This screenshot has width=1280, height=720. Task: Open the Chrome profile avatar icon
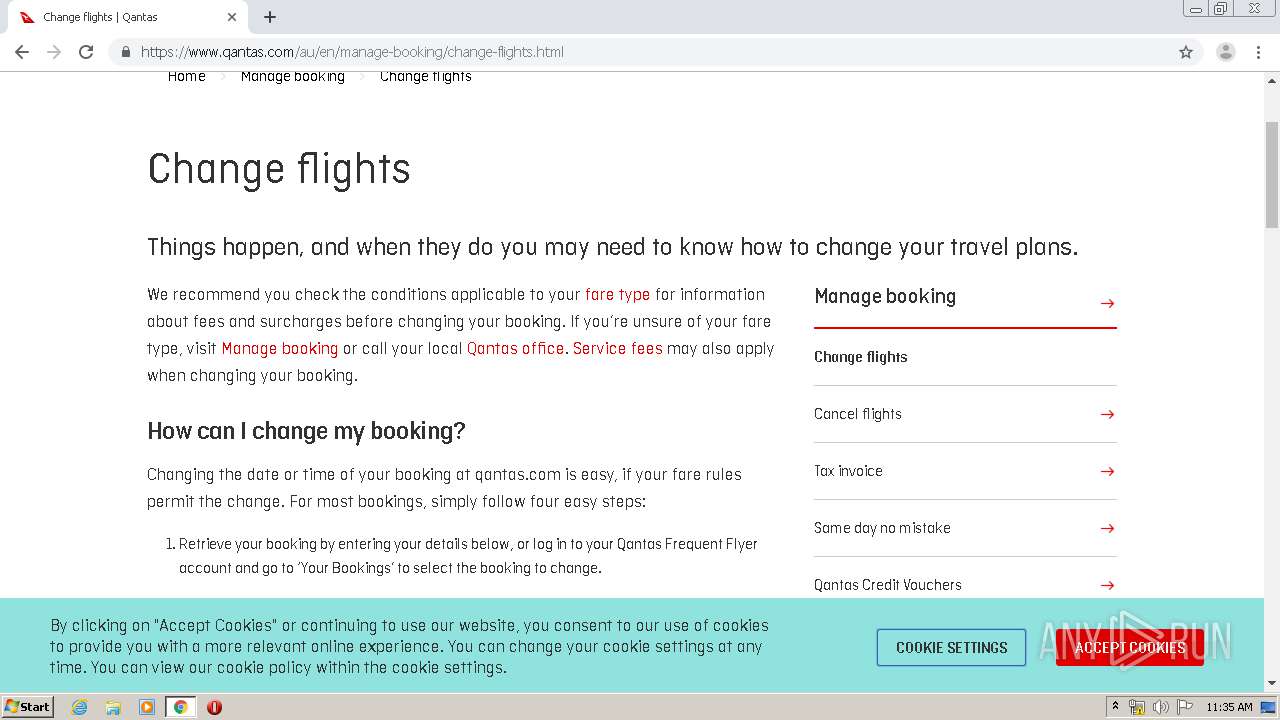tap(1225, 52)
